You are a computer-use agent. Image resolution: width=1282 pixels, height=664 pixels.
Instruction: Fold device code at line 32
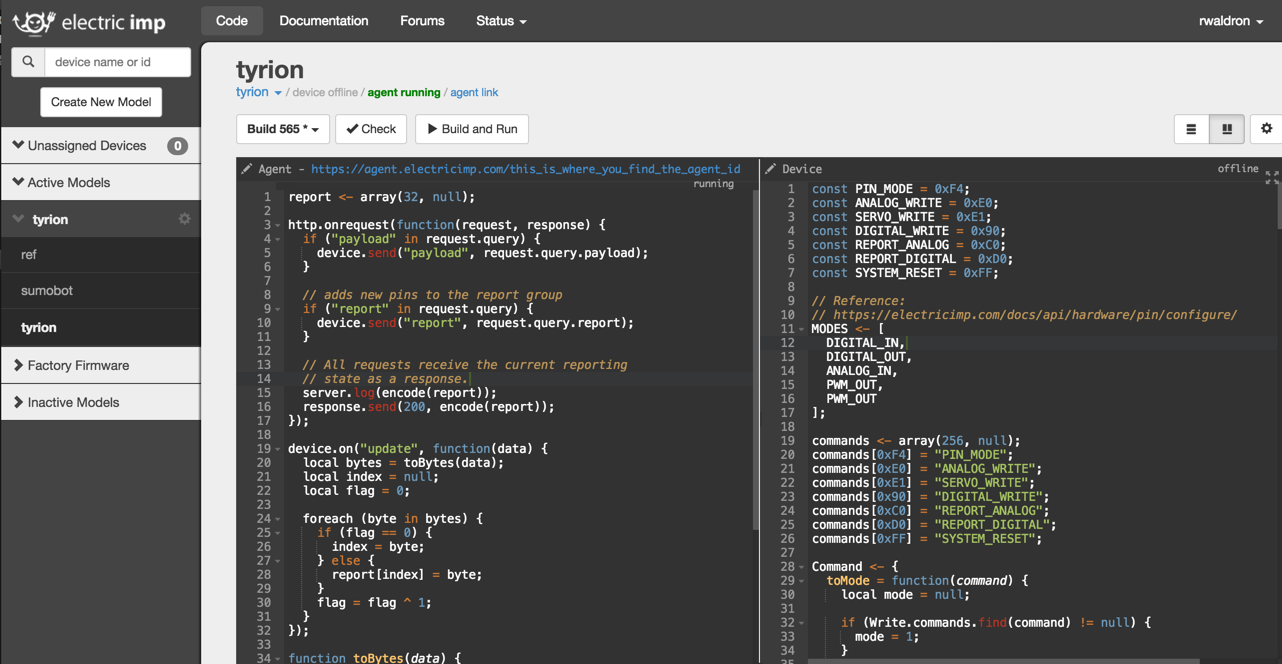point(801,623)
